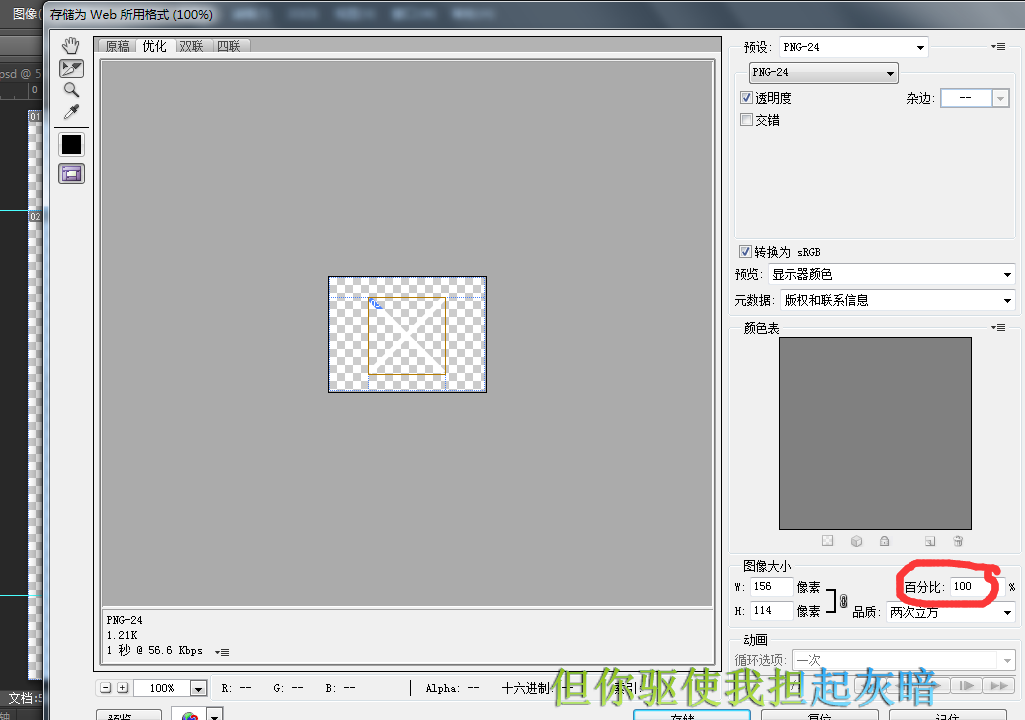1025x720 pixels.
Task: Click the web-safe cube shift icon
Action: (856, 541)
